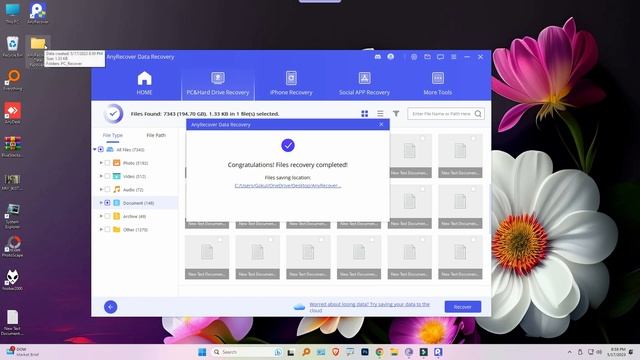Check the Photo category checkbox
The width and height of the screenshot is (640, 360).
[107, 163]
